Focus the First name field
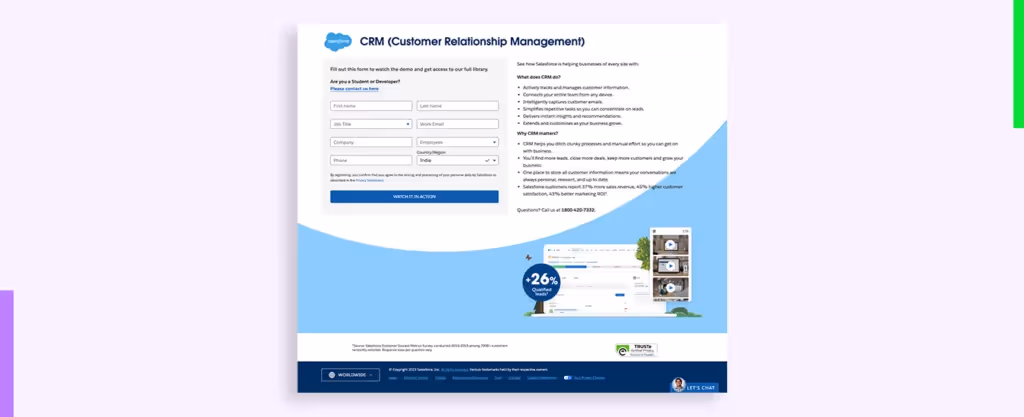 (x=371, y=106)
